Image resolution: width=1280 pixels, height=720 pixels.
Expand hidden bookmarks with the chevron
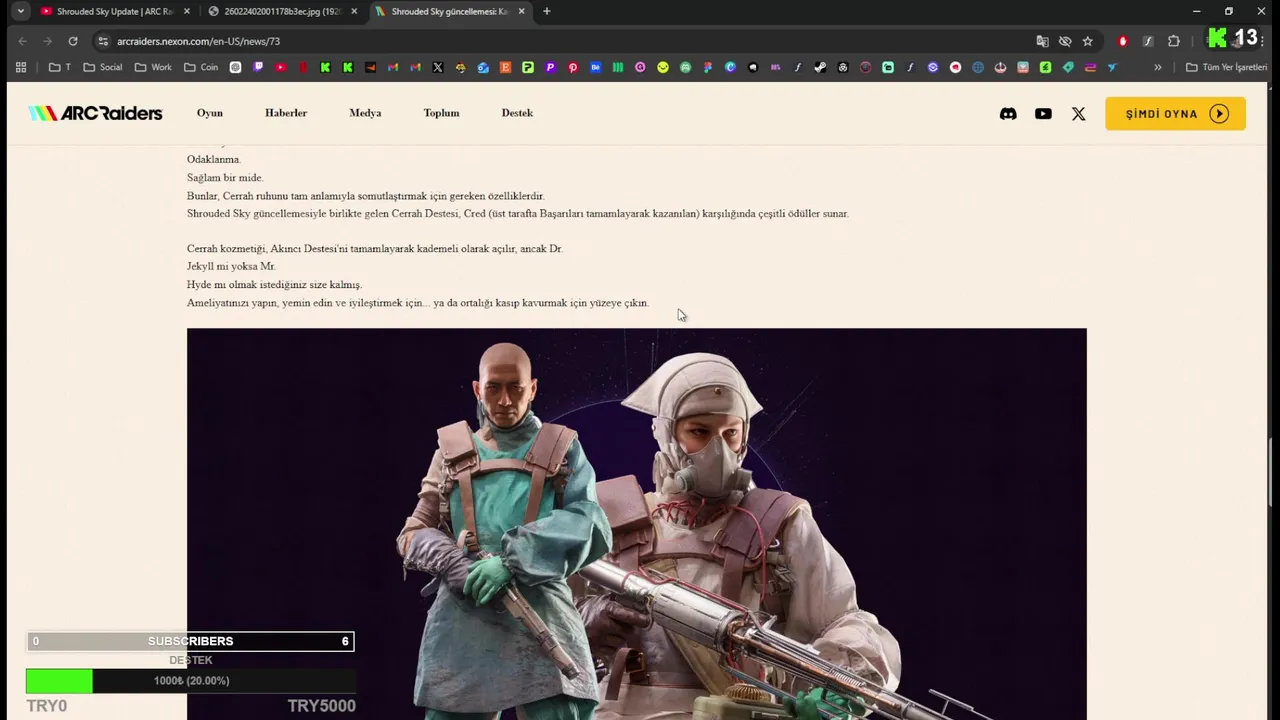pos(1158,67)
